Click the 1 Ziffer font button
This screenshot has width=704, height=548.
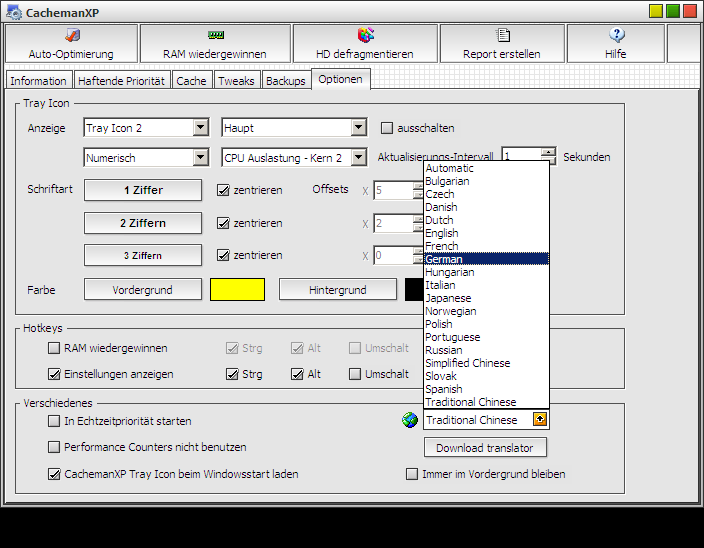[x=143, y=190]
